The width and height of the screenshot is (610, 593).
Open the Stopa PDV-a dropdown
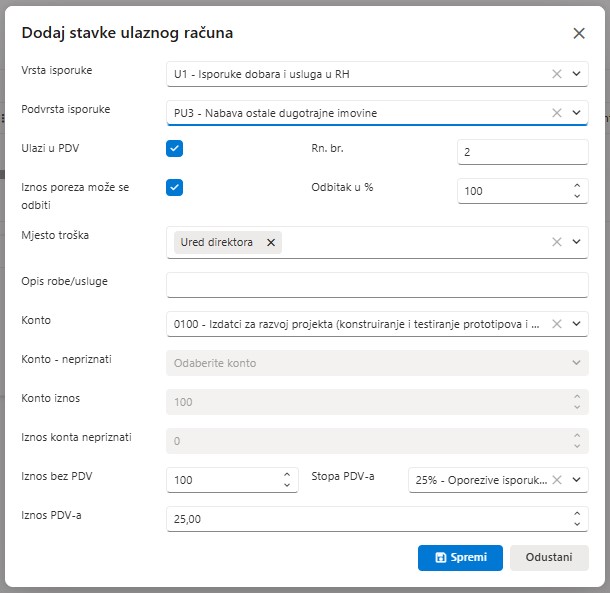(576, 480)
